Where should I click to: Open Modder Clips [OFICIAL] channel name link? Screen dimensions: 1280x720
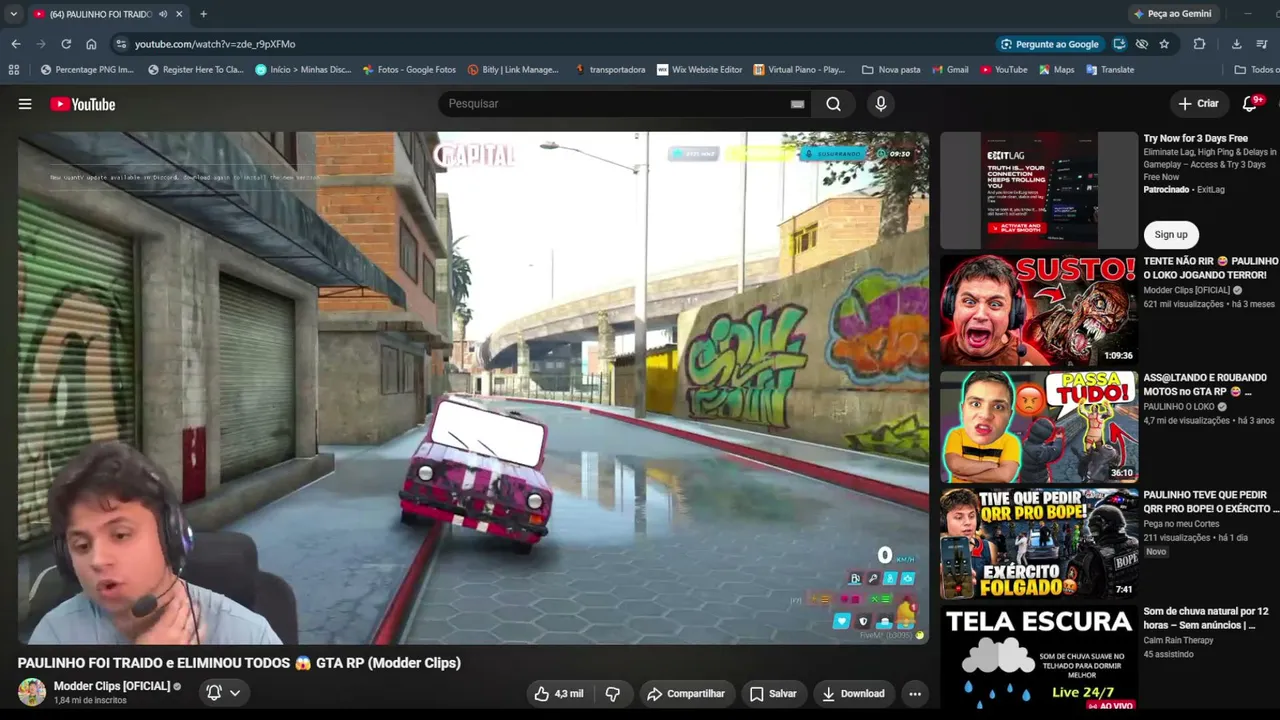click(112, 686)
